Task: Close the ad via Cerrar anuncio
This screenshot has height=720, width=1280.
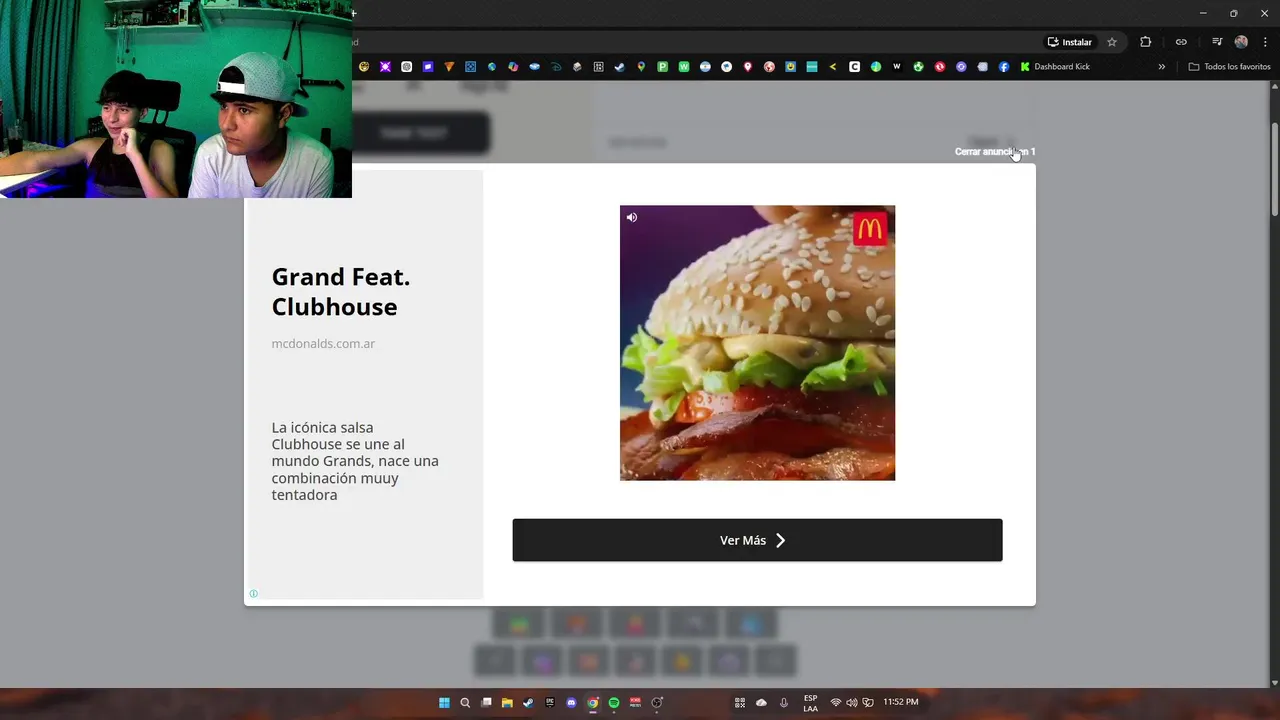Action: [x=994, y=152]
